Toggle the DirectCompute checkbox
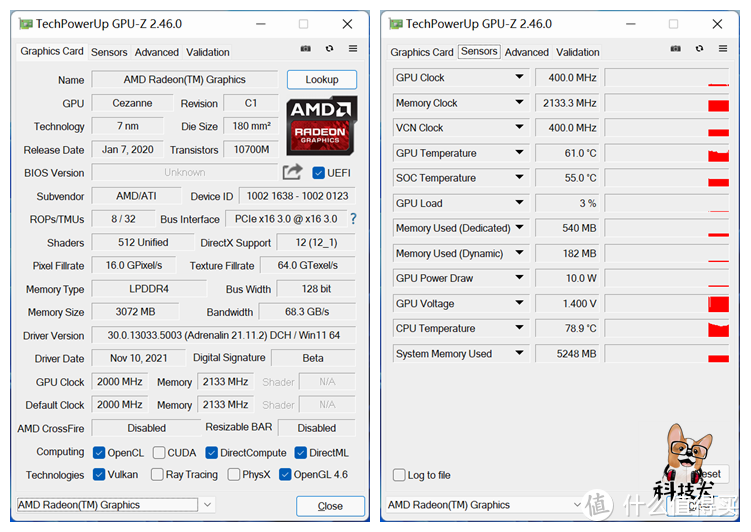Image resolution: width=751 pixels, height=532 pixels. (211, 453)
